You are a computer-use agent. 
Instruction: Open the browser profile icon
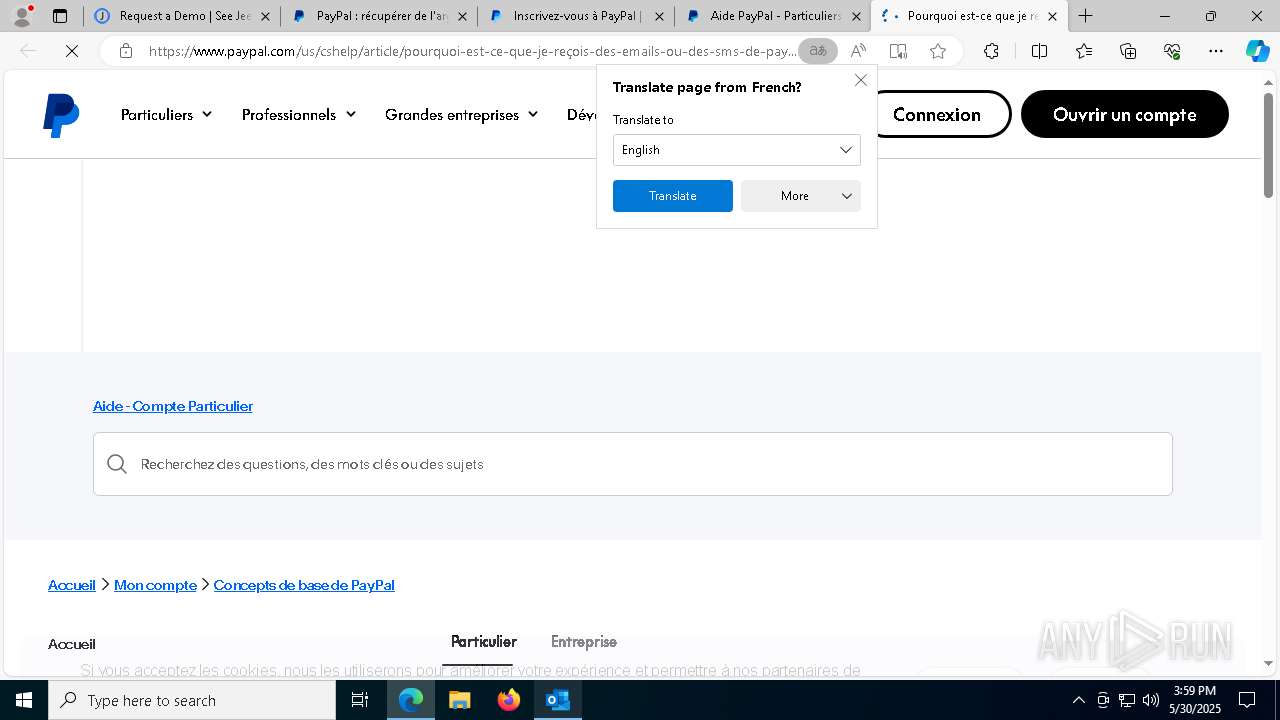pos(22,16)
